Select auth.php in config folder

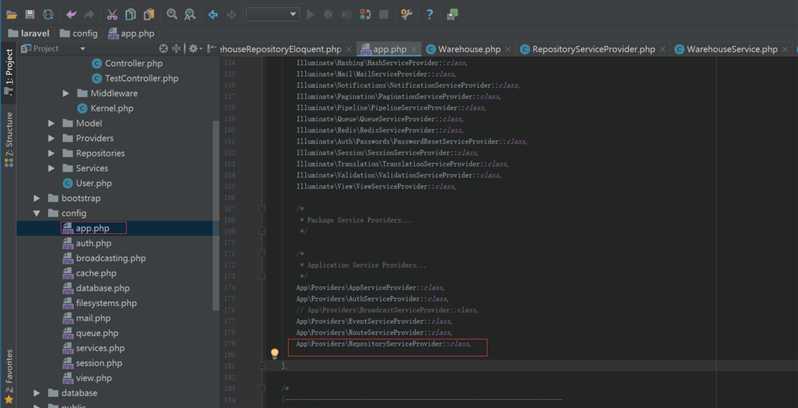tap(87, 243)
